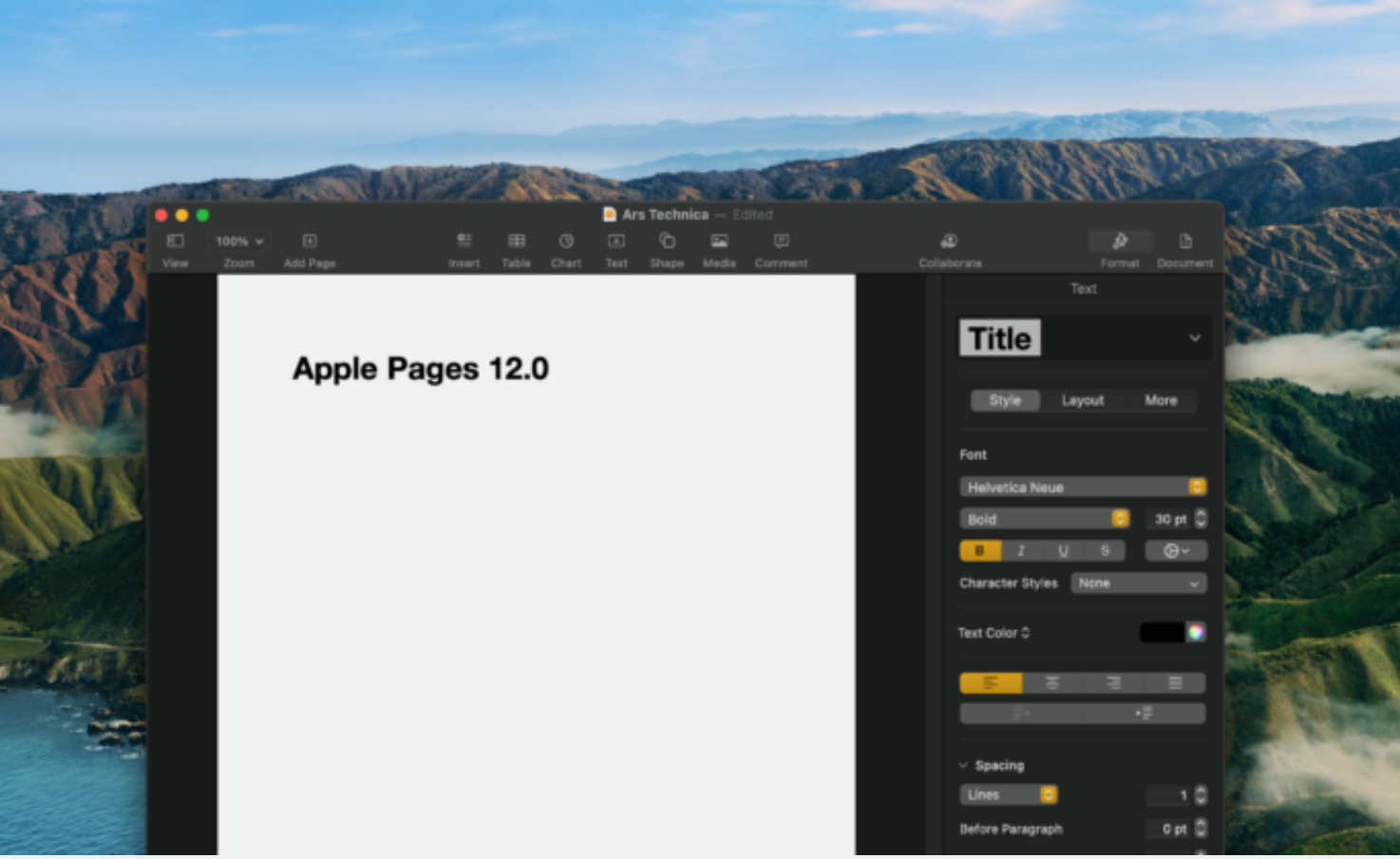The width and height of the screenshot is (1400, 859).
Task: Click the Apple Pages 12.0 heading text
Action: (421, 369)
